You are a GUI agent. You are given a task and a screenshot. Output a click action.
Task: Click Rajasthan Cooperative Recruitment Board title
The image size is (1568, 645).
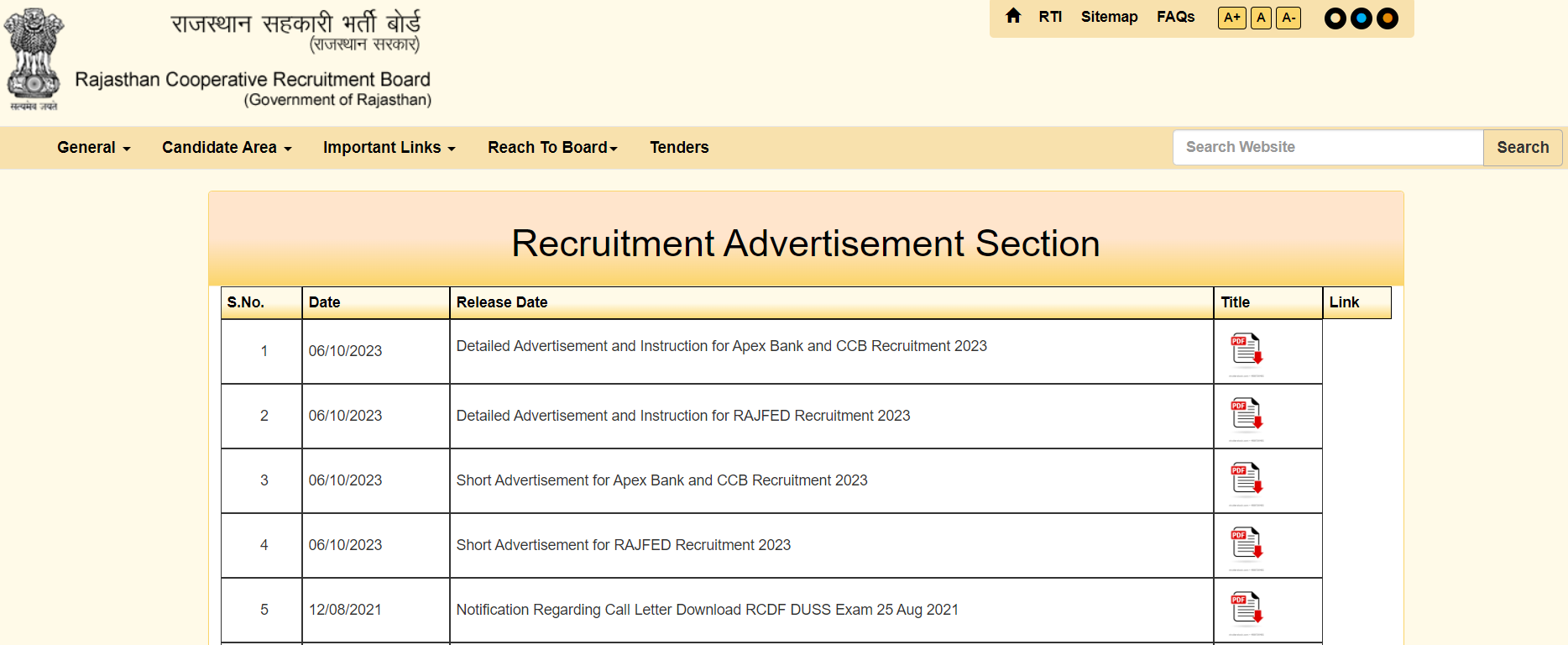pos(253,80)
